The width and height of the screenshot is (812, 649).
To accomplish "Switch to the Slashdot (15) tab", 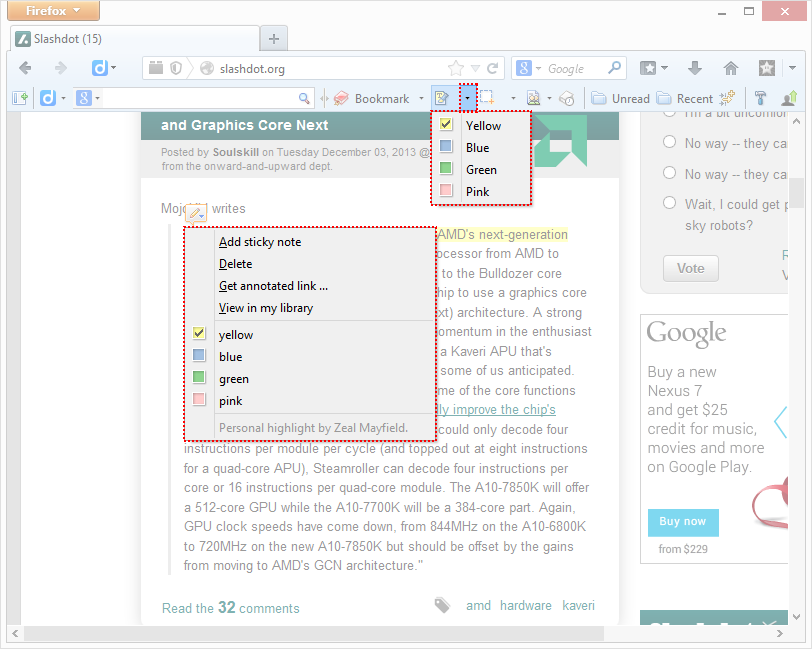I will [135, 39].
